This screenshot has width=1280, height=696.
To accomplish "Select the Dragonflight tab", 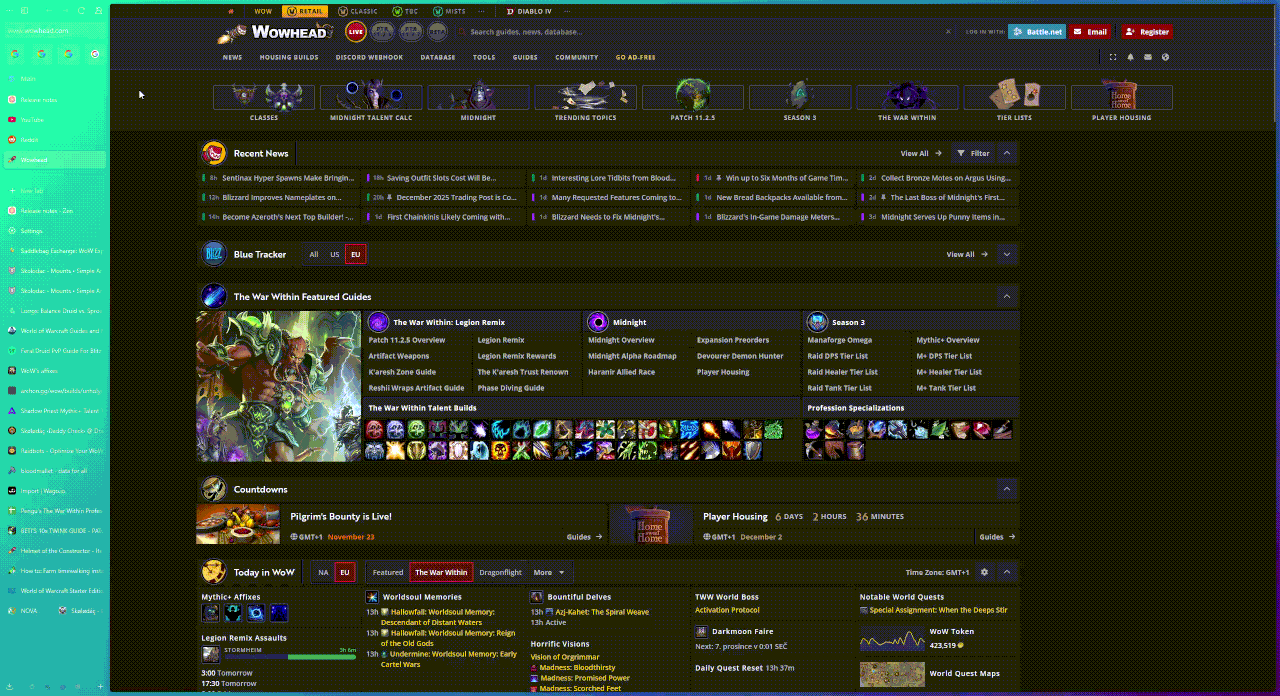I will (x=500, y=572).
